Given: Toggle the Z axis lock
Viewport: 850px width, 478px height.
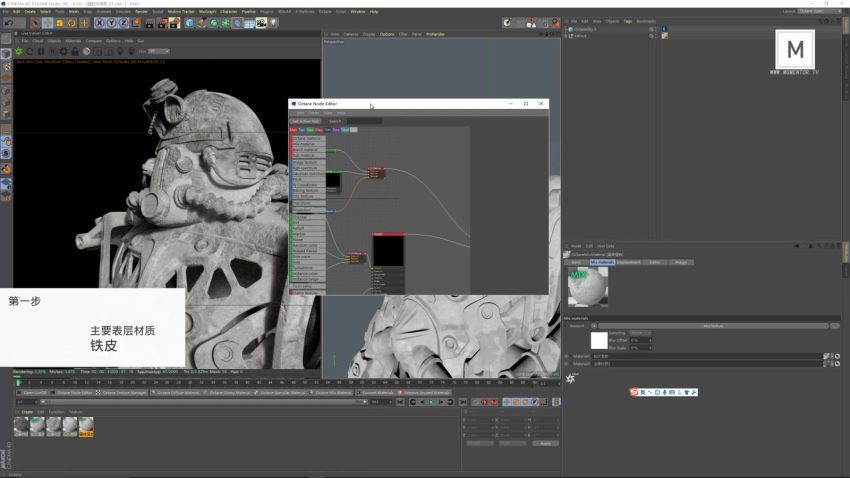Looking at the screenshot, I should pos(123,23).
